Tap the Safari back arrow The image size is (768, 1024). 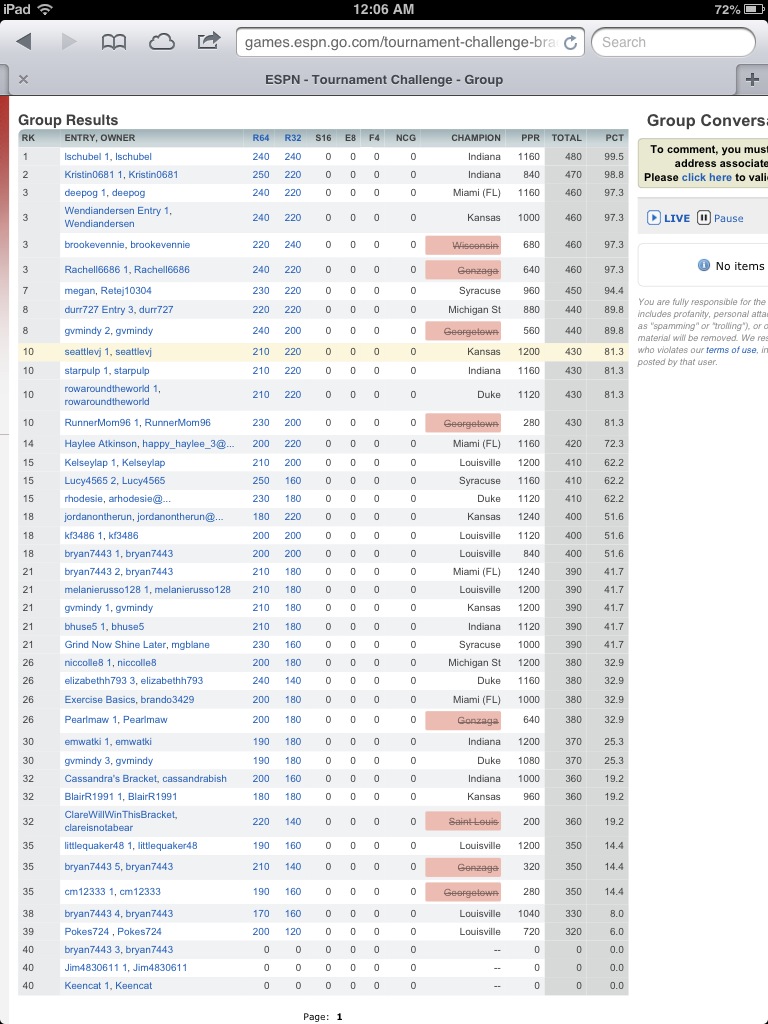pos(24,42)
